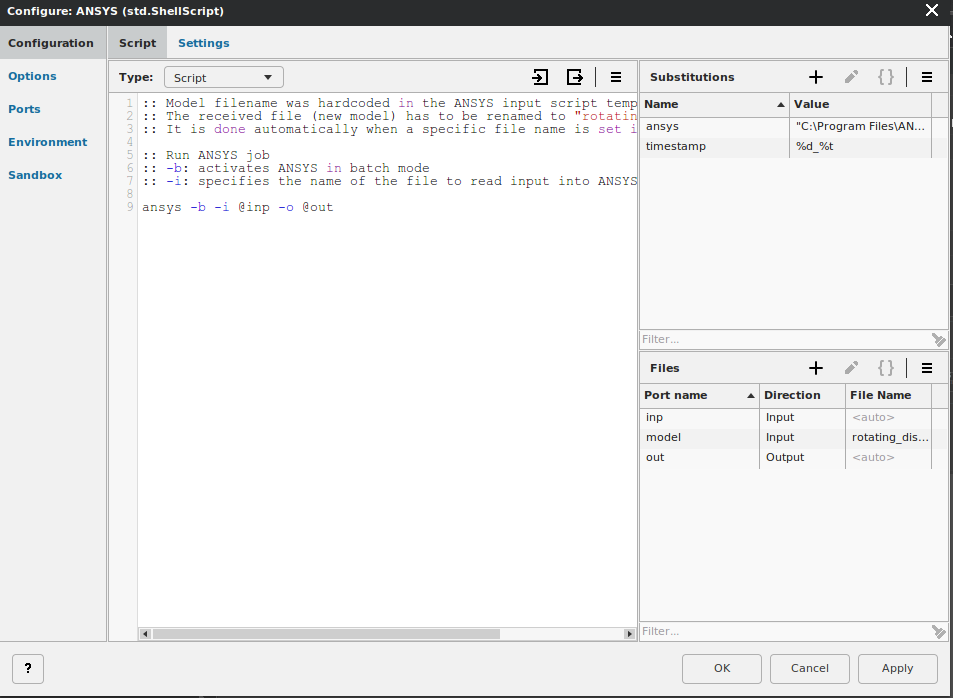Open Substitutions panel hamburger menu
This screenshot has width=953, height=698.
(x=927, y=77)
